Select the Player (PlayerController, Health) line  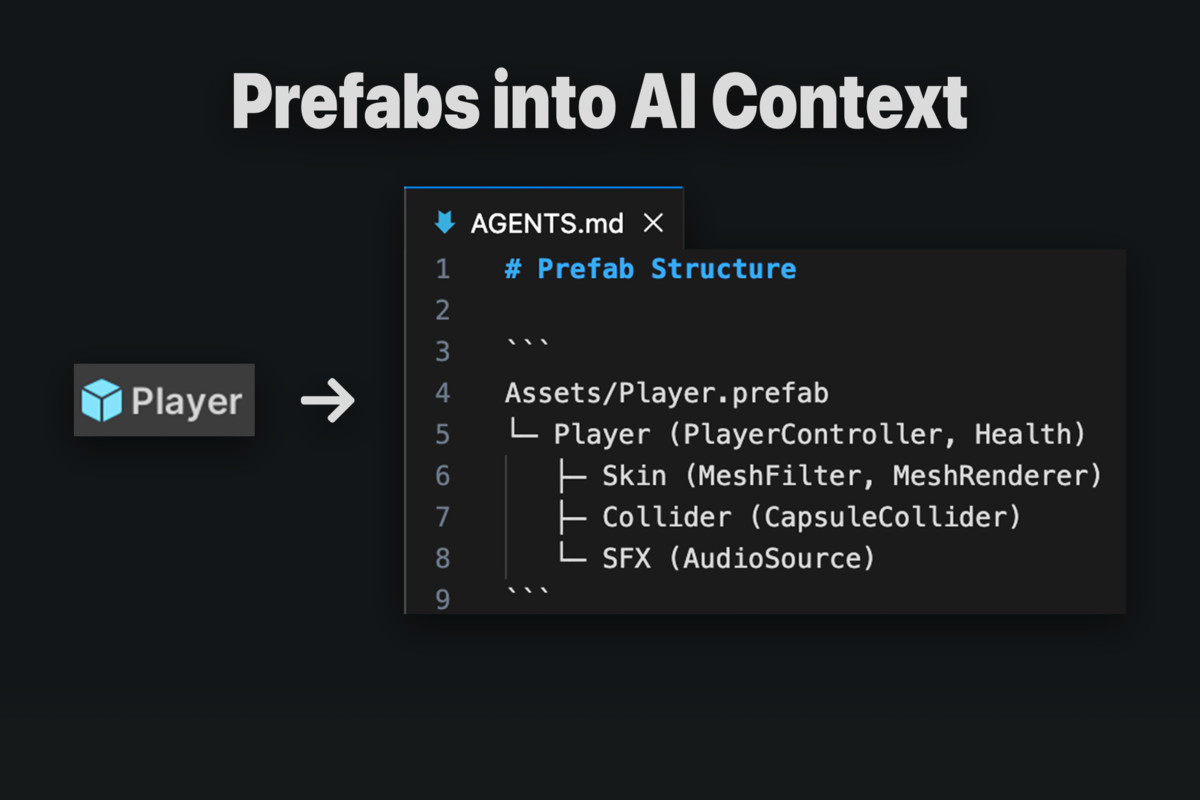[819, 434]
